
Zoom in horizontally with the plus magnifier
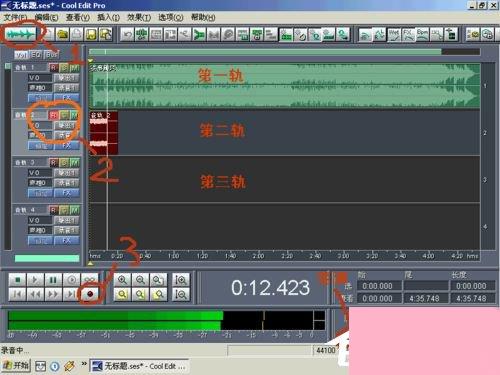pos(122,280)
